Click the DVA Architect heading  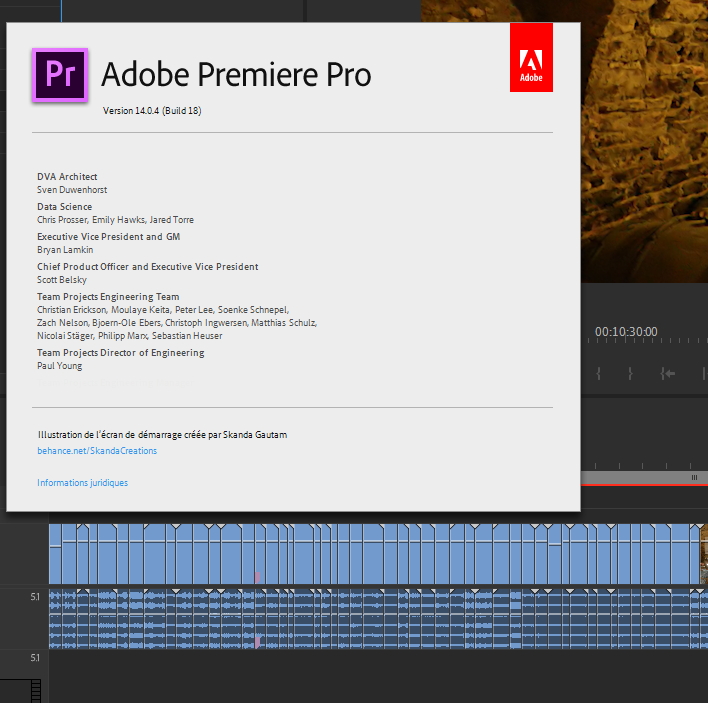click(x=67, y=177)
